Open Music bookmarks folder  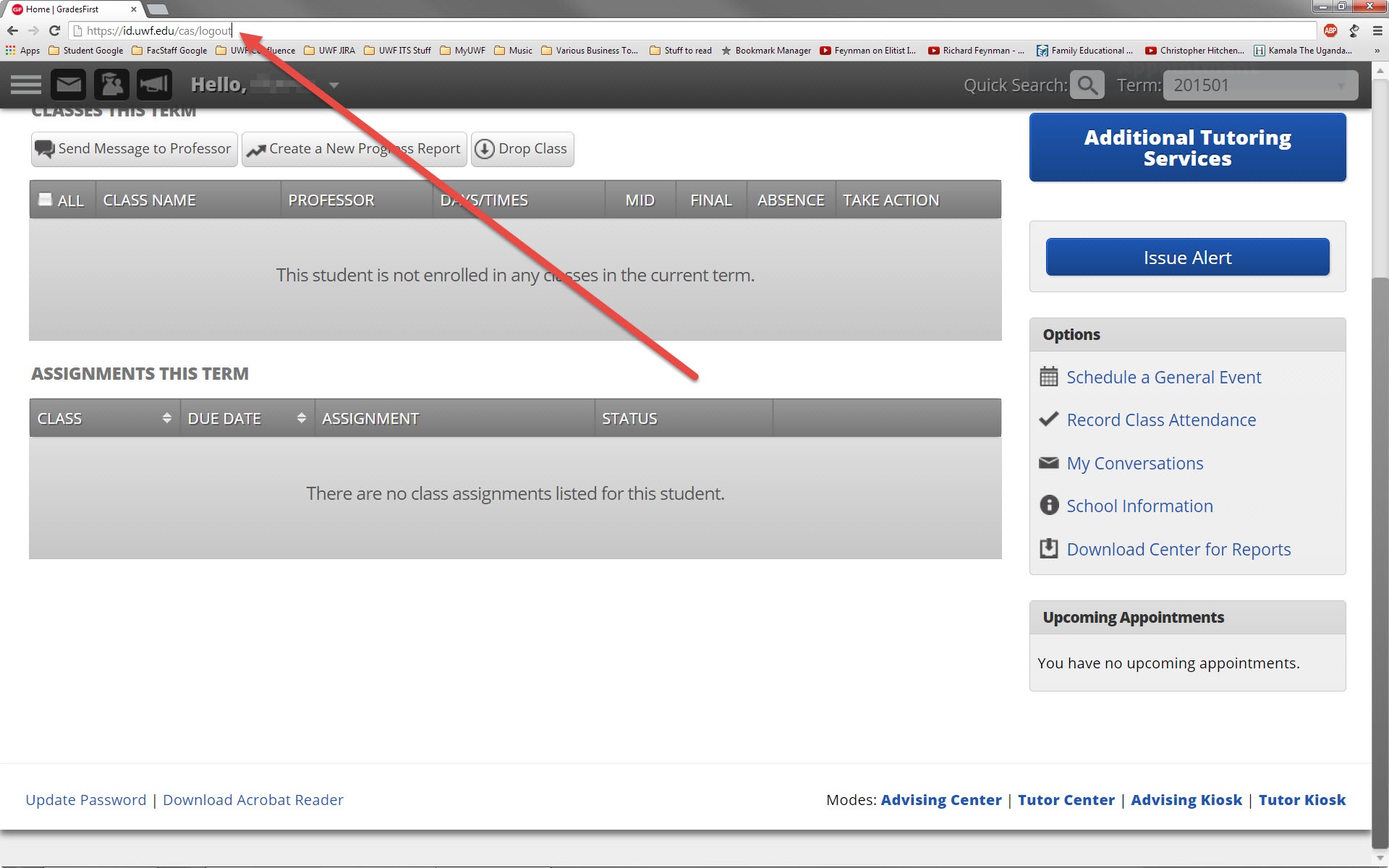click(x=513, y=51)
